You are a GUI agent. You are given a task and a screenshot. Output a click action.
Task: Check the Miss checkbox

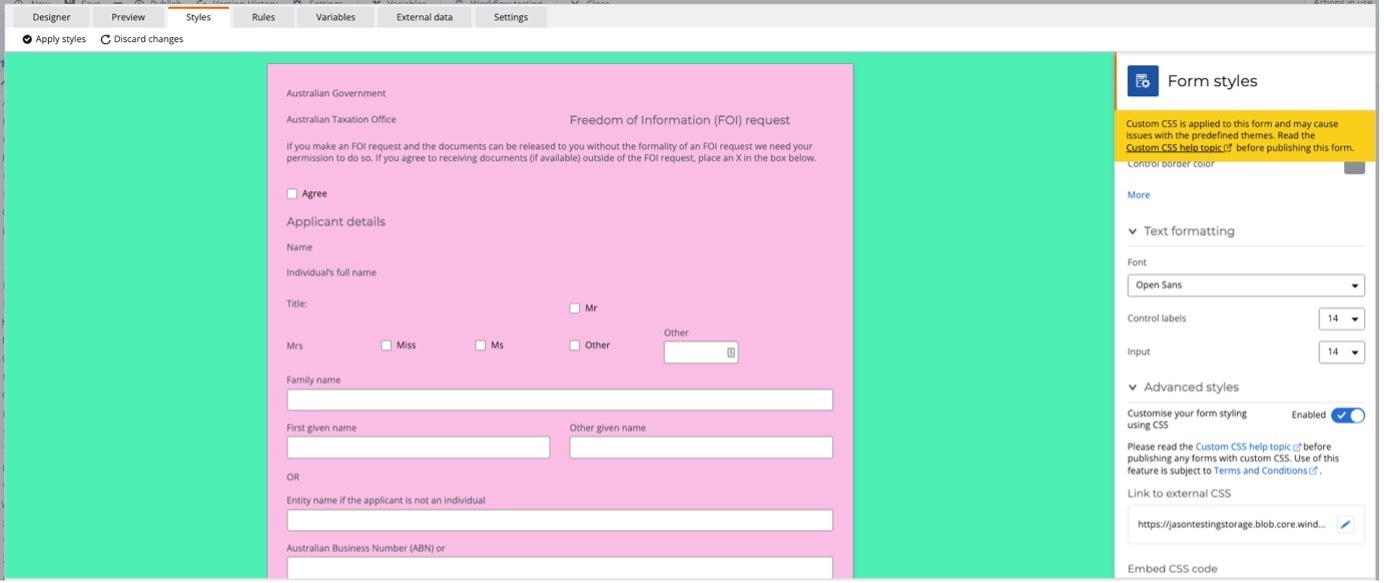388,346
